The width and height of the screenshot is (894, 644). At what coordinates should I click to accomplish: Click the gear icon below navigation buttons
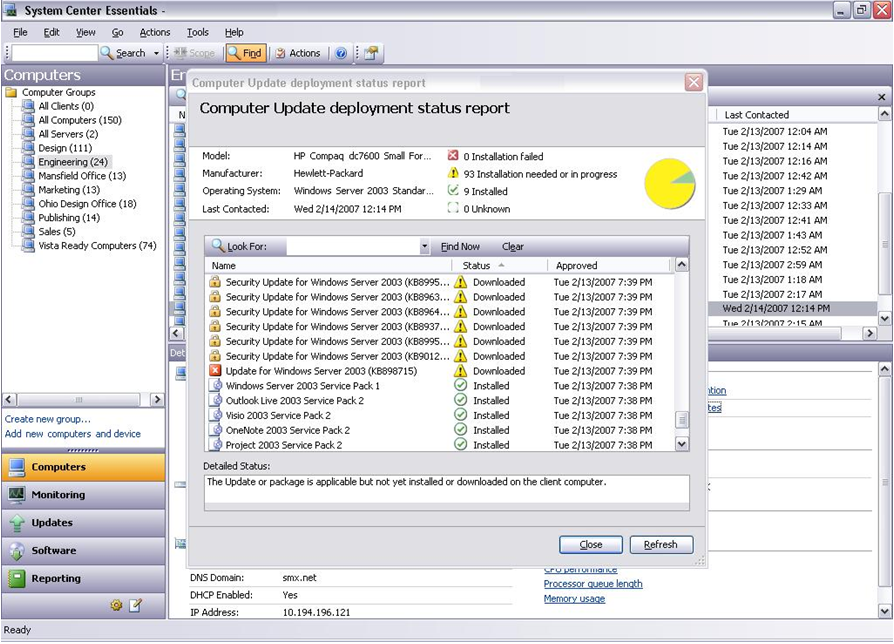(116, 605)
